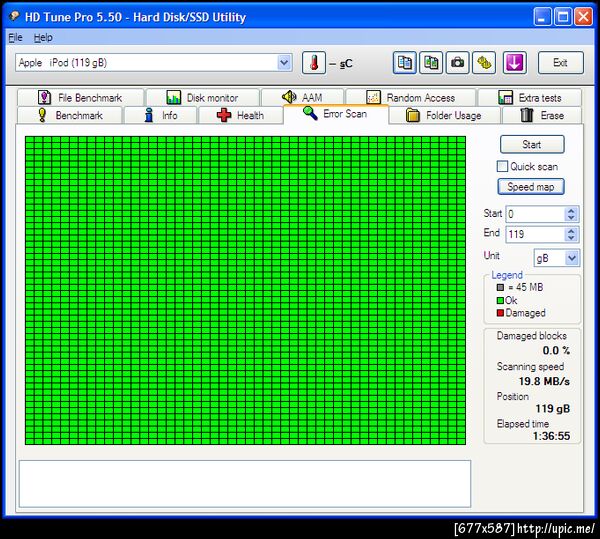Click the HD Tune Pro title bar app icon

[x=15, y=16]
